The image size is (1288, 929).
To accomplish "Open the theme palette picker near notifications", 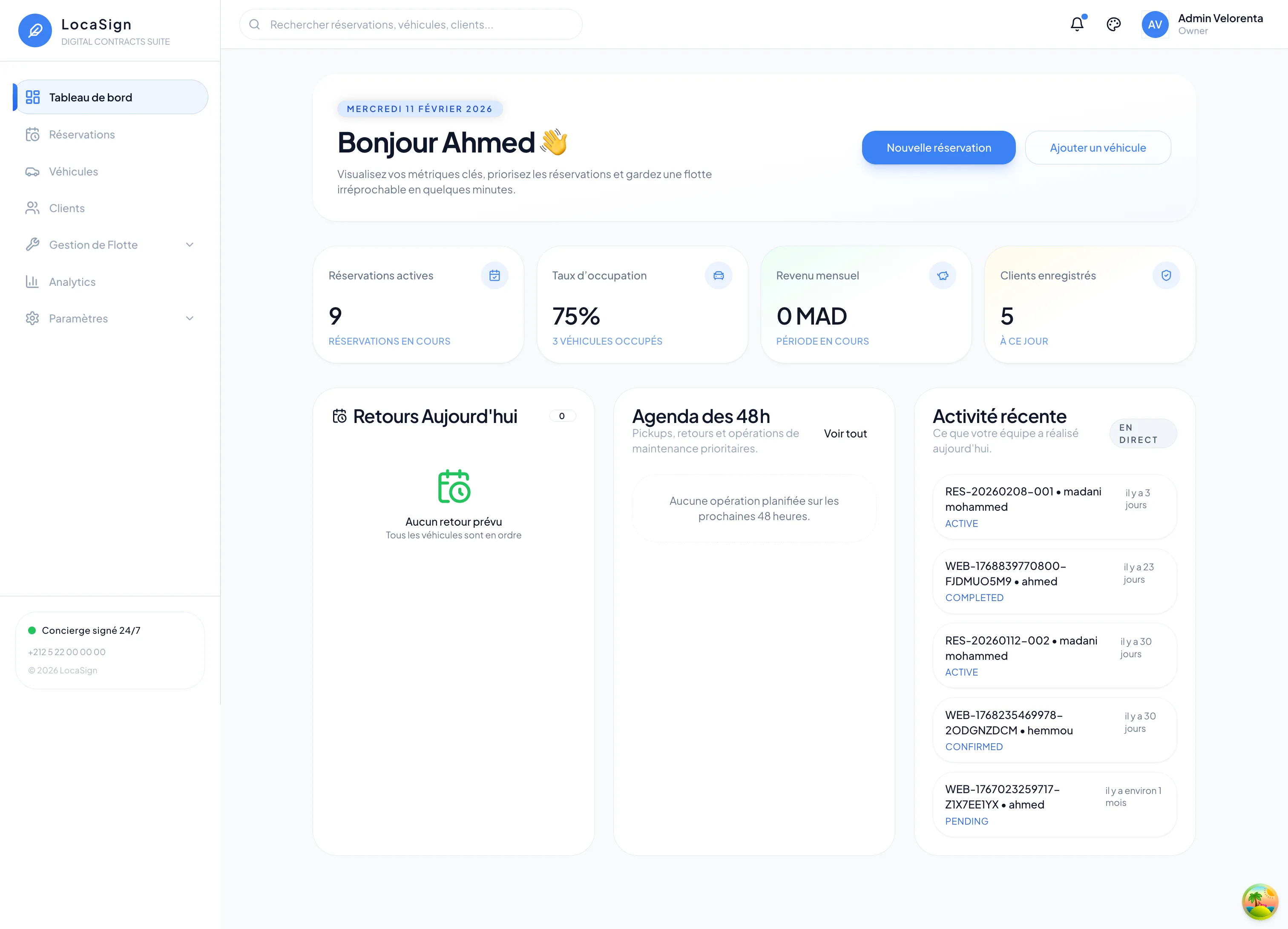I will [x=1114, y=24].
